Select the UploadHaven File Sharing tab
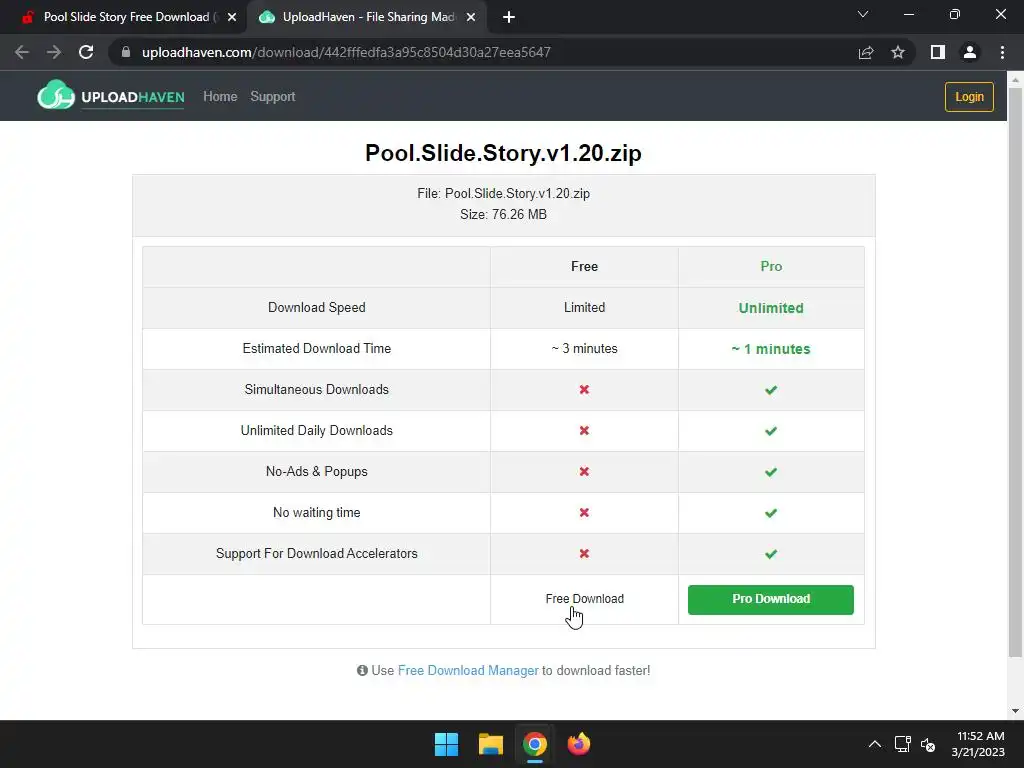The image size is (1024, 768). (366, 17)
